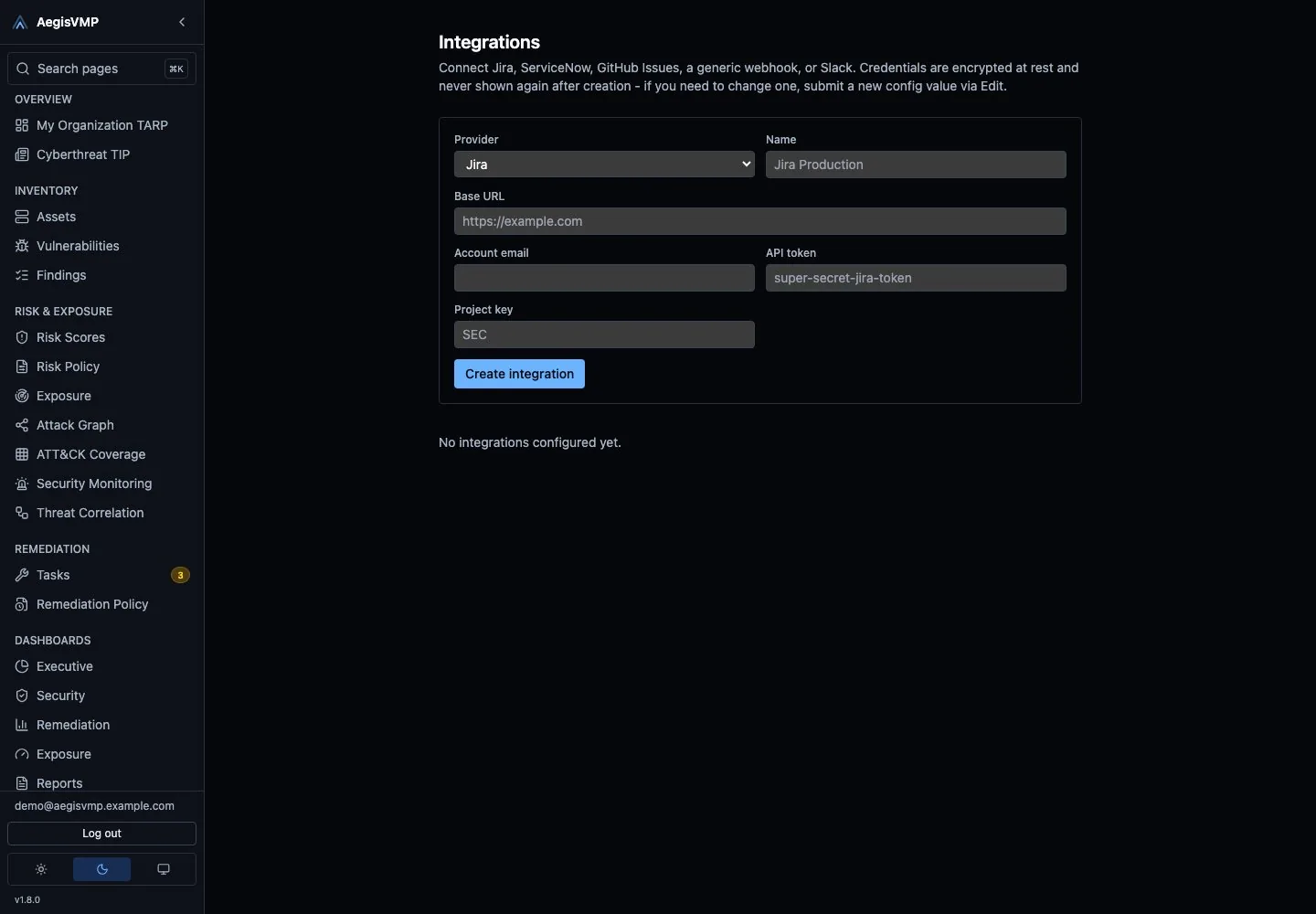The image size is (1316, 914).
Task: Click the Cyberthreat TIP icon
Action: pyautogui.click(x=22, y=154)
